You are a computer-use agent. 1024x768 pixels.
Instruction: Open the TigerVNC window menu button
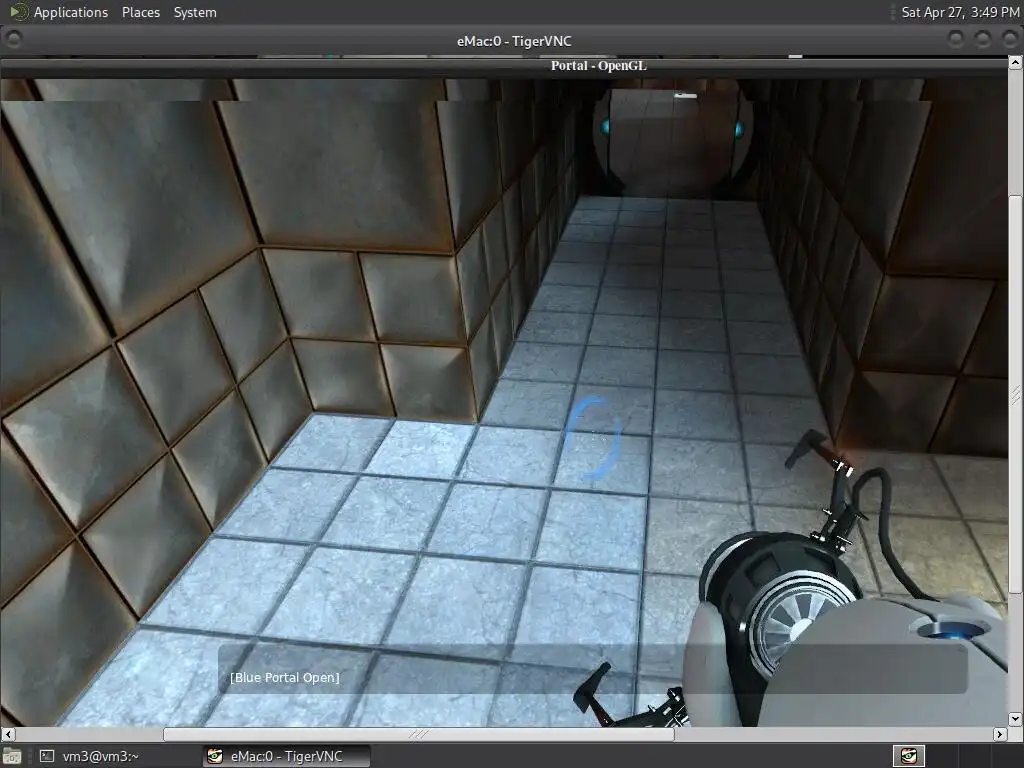click(12, 40)
